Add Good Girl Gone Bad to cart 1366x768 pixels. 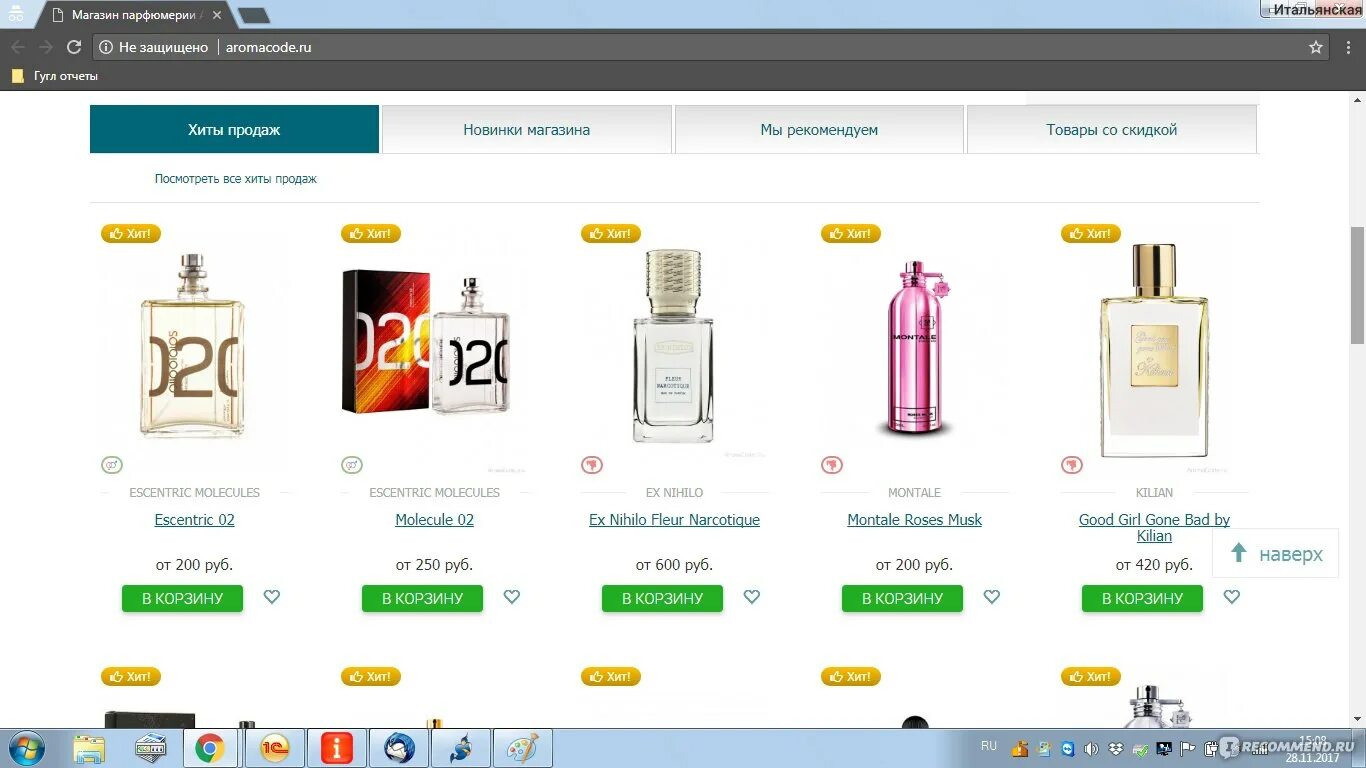(1142, 598)
